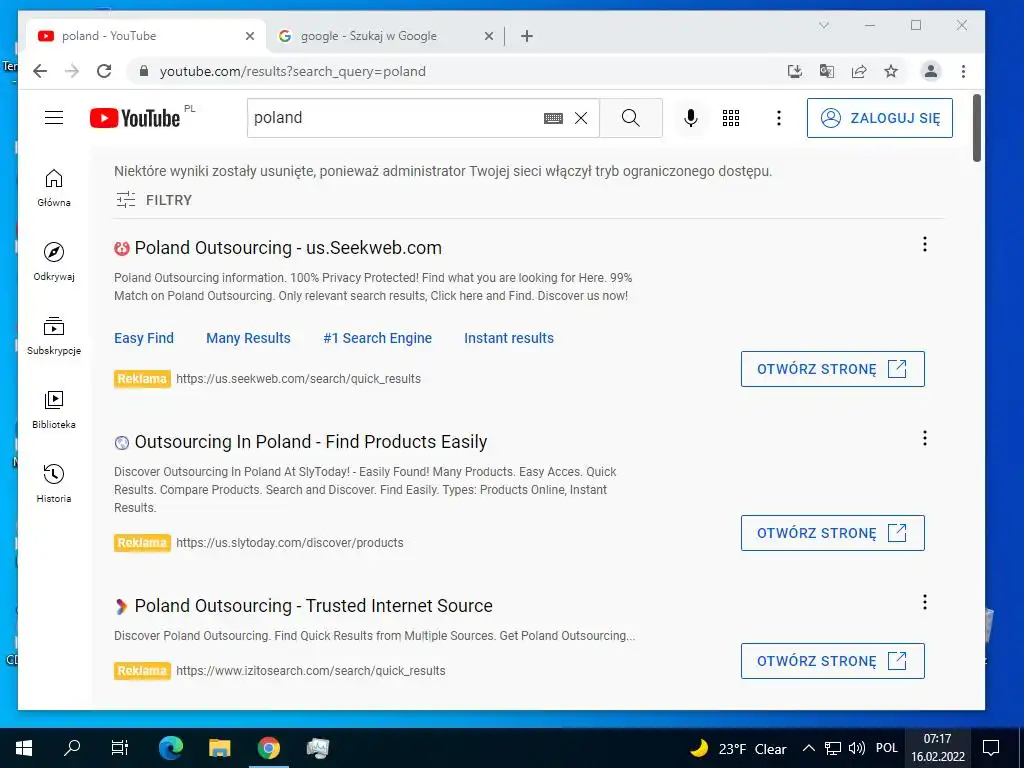
Task: Open Poland Outsourcing - us.Seekweb.com title
Action: (x=288, y=248)
